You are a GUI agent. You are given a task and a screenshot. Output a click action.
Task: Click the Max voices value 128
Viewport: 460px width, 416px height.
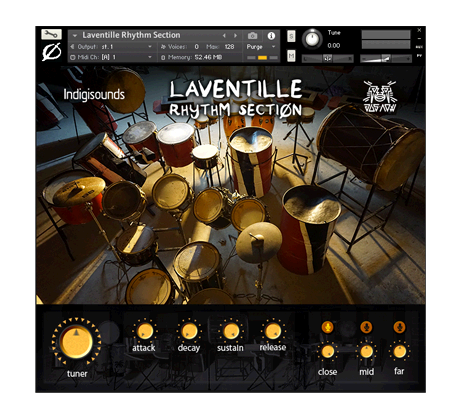[229, 47]
